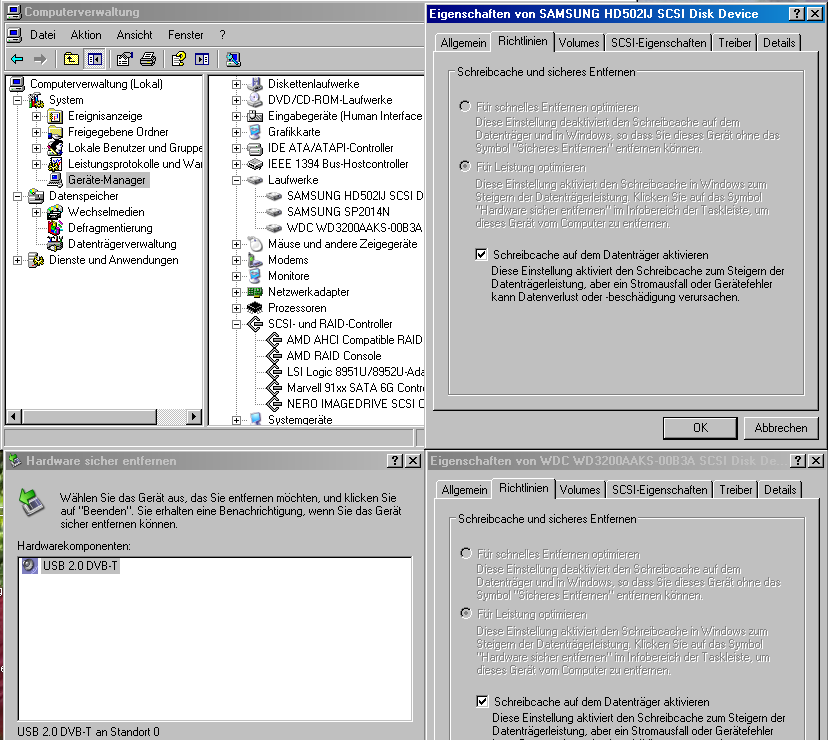Select 'Für schnelles Entfernen optimieren' in SAMSUNG dialog
828x740 pixels.
tap(465, 107)
